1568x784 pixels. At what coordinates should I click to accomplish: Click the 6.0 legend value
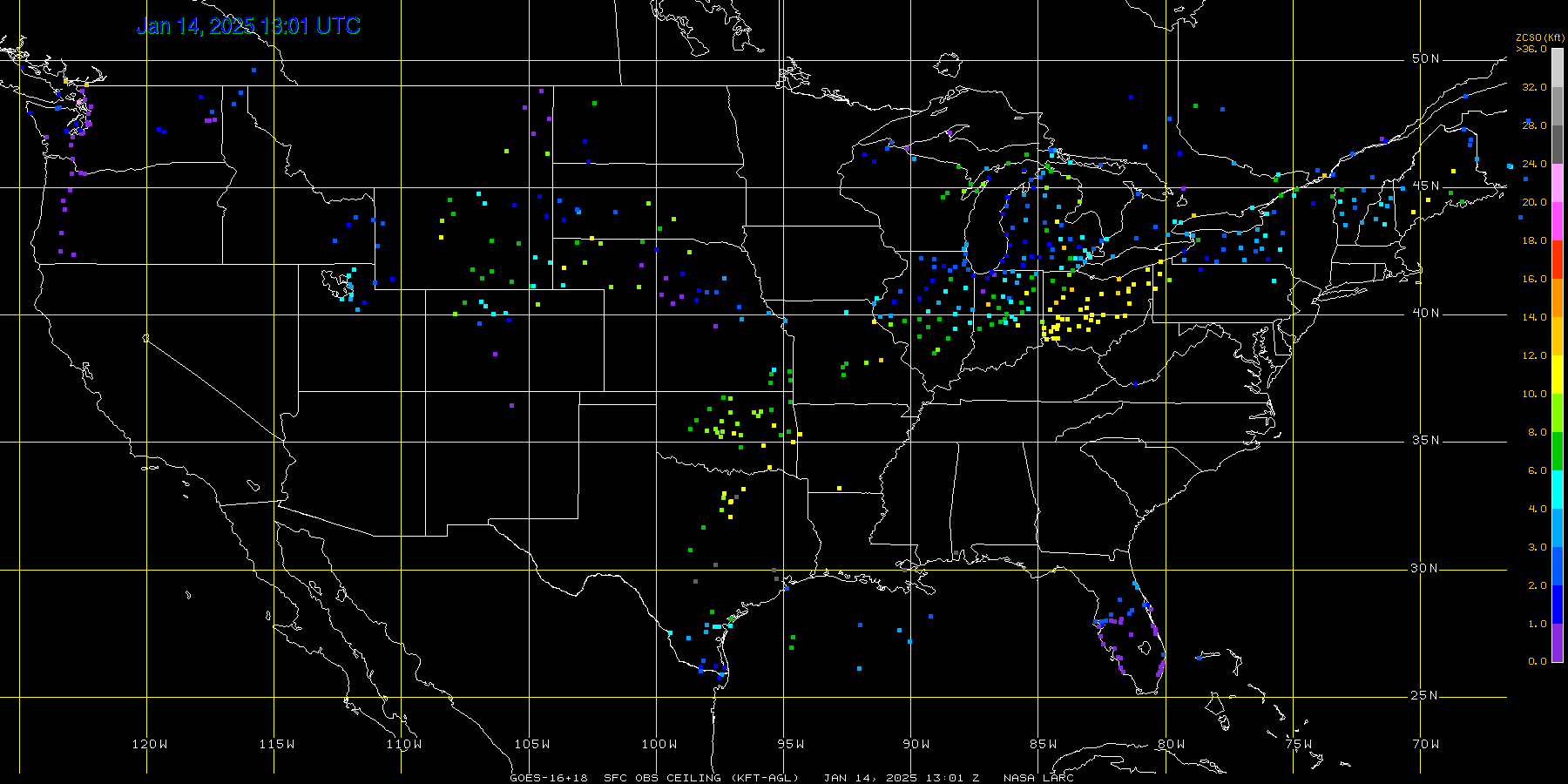coord(1538,470)
